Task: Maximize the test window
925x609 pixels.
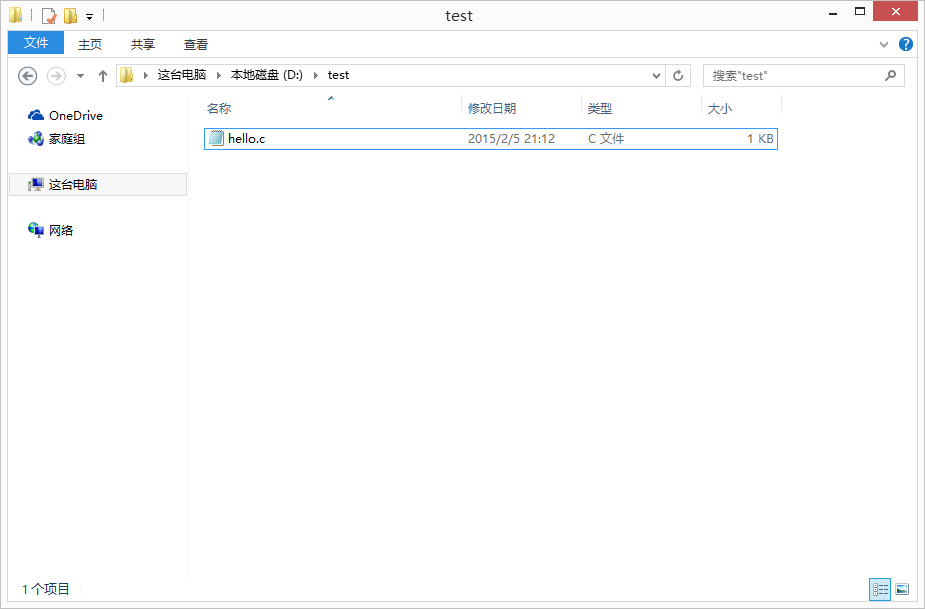Action: [860, 12]
